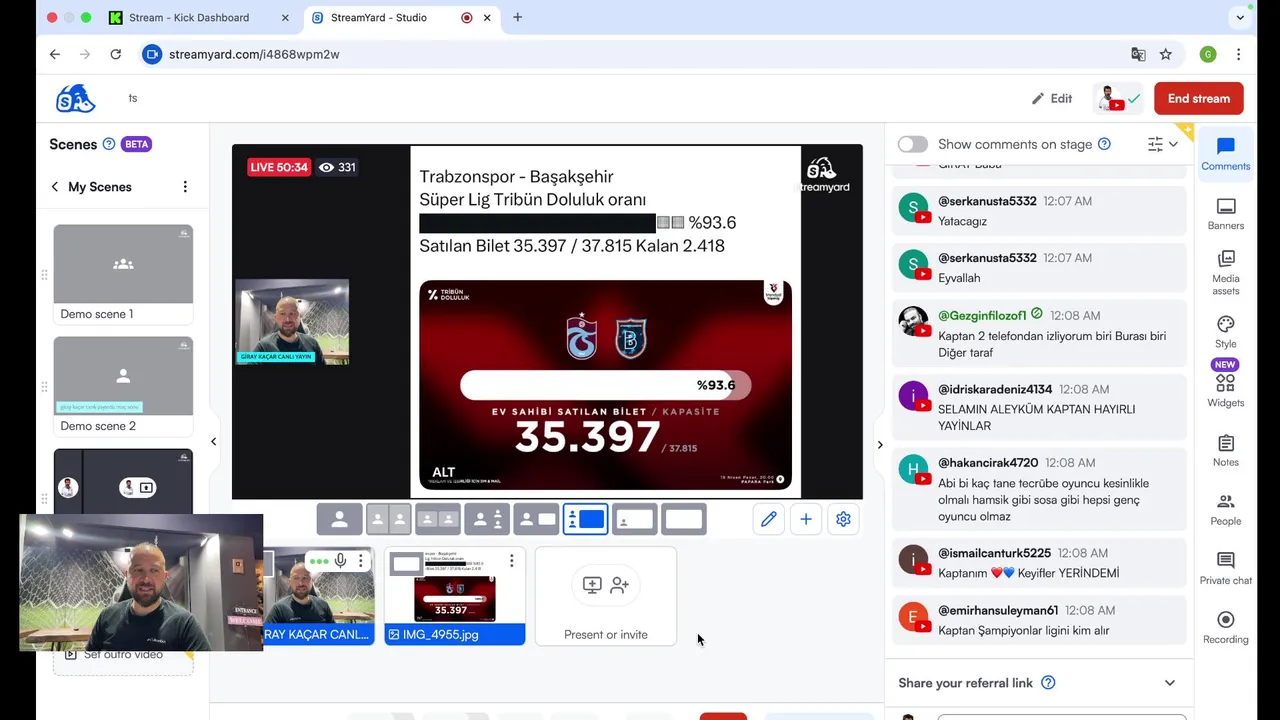Open the comment filter settings dropdown
Screen dimensions: 1280x720
(x=1163, y=144)
